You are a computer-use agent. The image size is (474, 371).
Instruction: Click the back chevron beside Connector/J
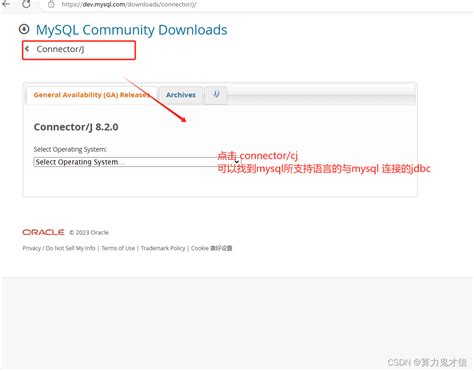pos(27,49)
